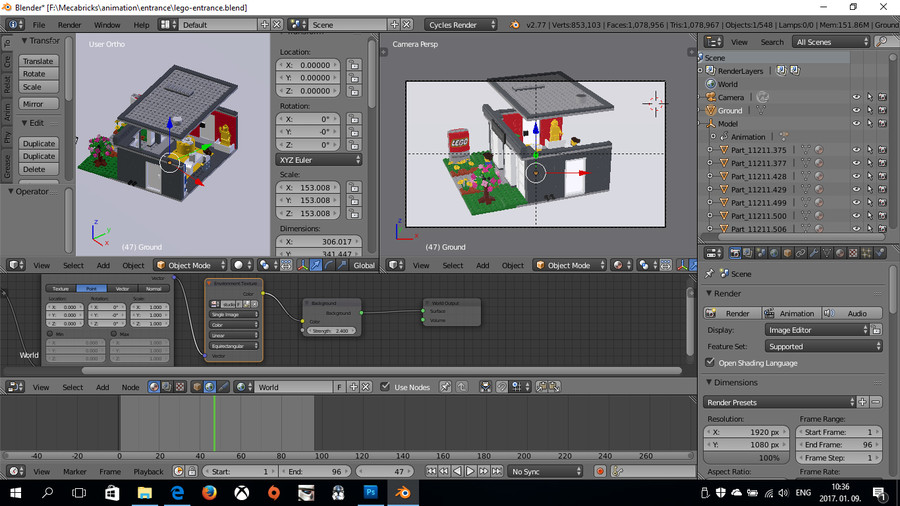Open the Object properties tab (orange cube)

[x=788, y=253]
